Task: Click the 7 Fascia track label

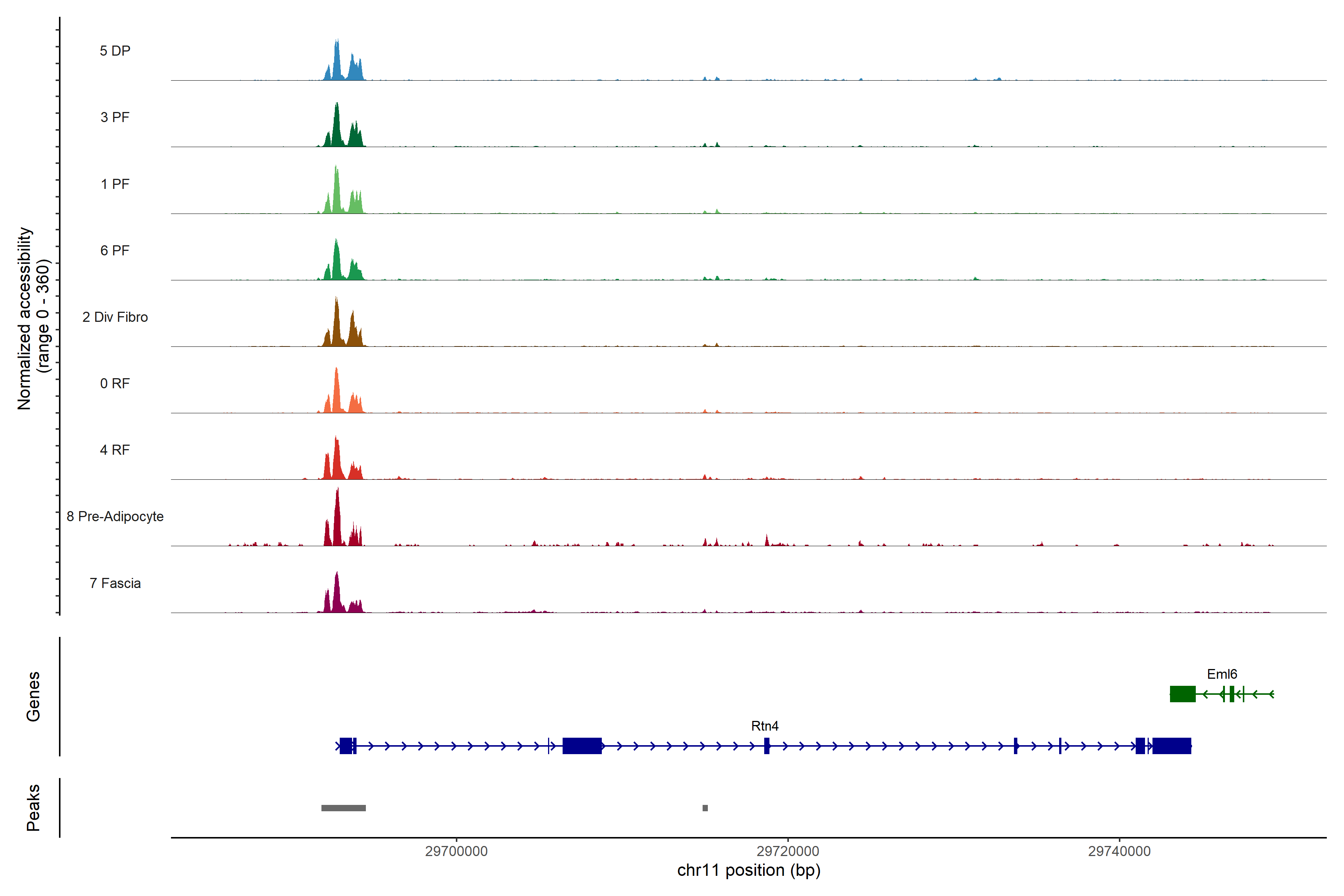Action: (115, 584)
